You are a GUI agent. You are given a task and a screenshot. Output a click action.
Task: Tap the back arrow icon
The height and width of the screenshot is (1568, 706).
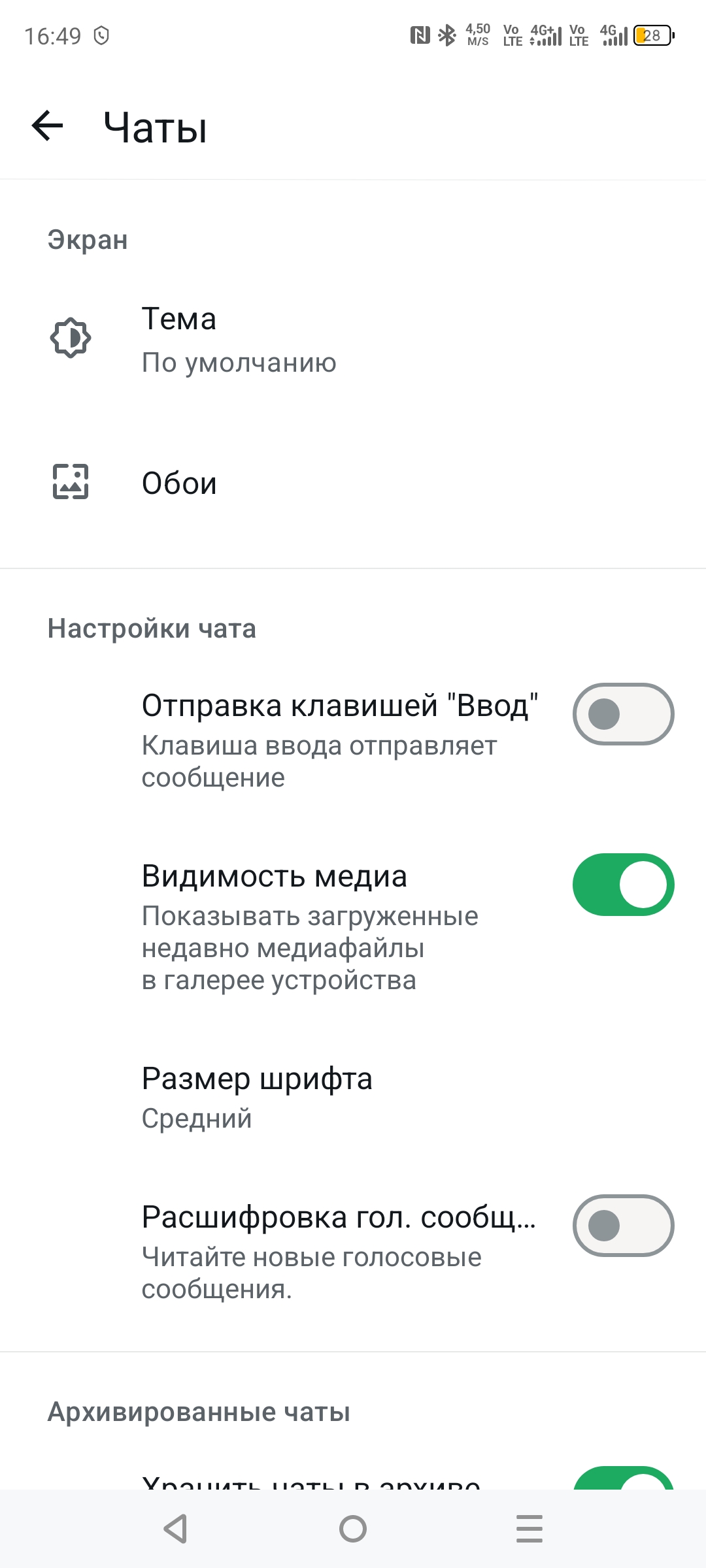[48, 125]
